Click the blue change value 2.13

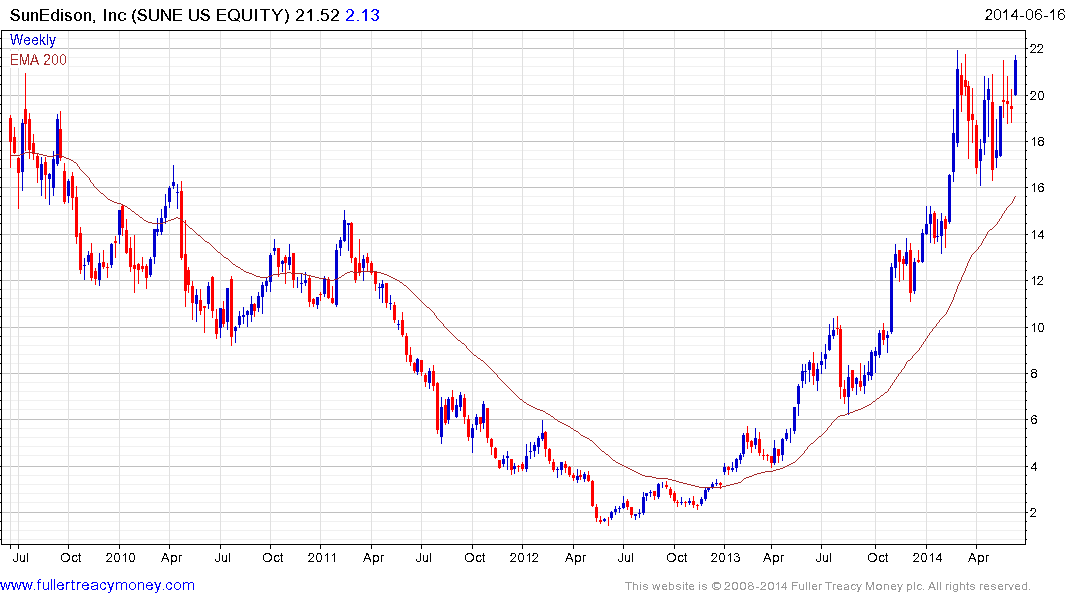[x=362, y=15]
